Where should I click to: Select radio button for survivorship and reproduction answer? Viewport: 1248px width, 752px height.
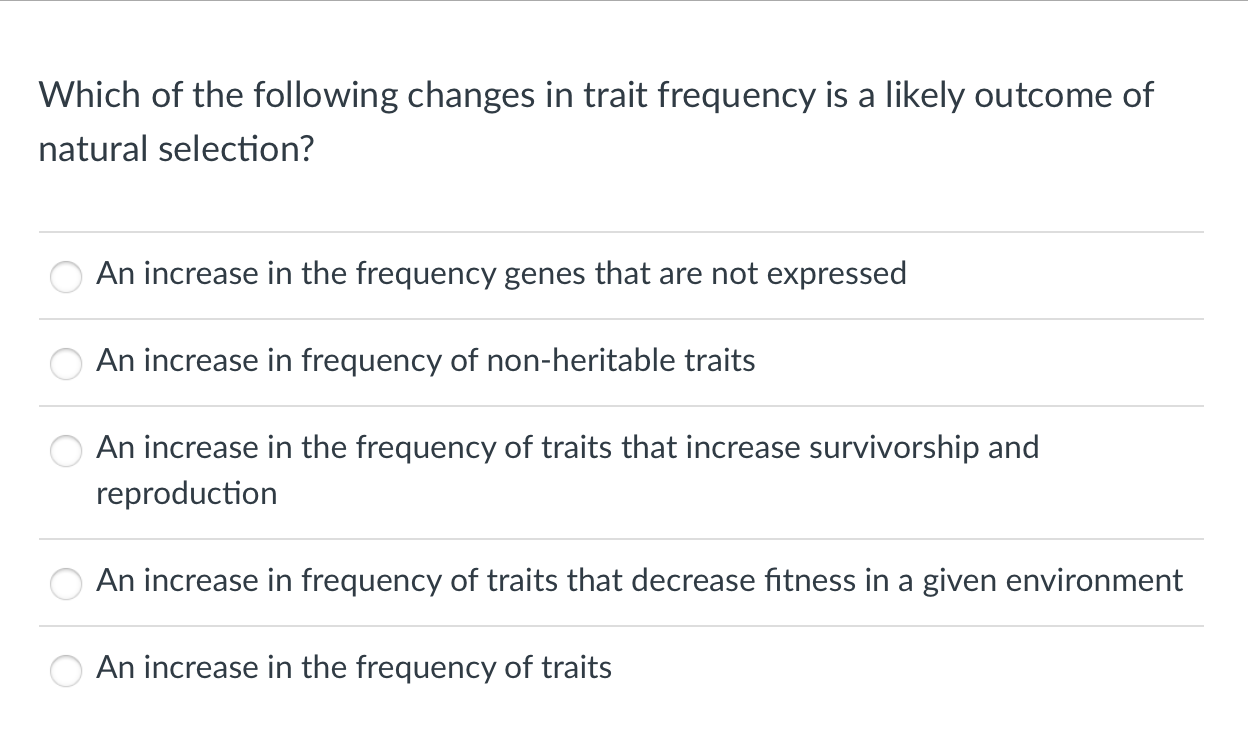[x=65, y=451]
